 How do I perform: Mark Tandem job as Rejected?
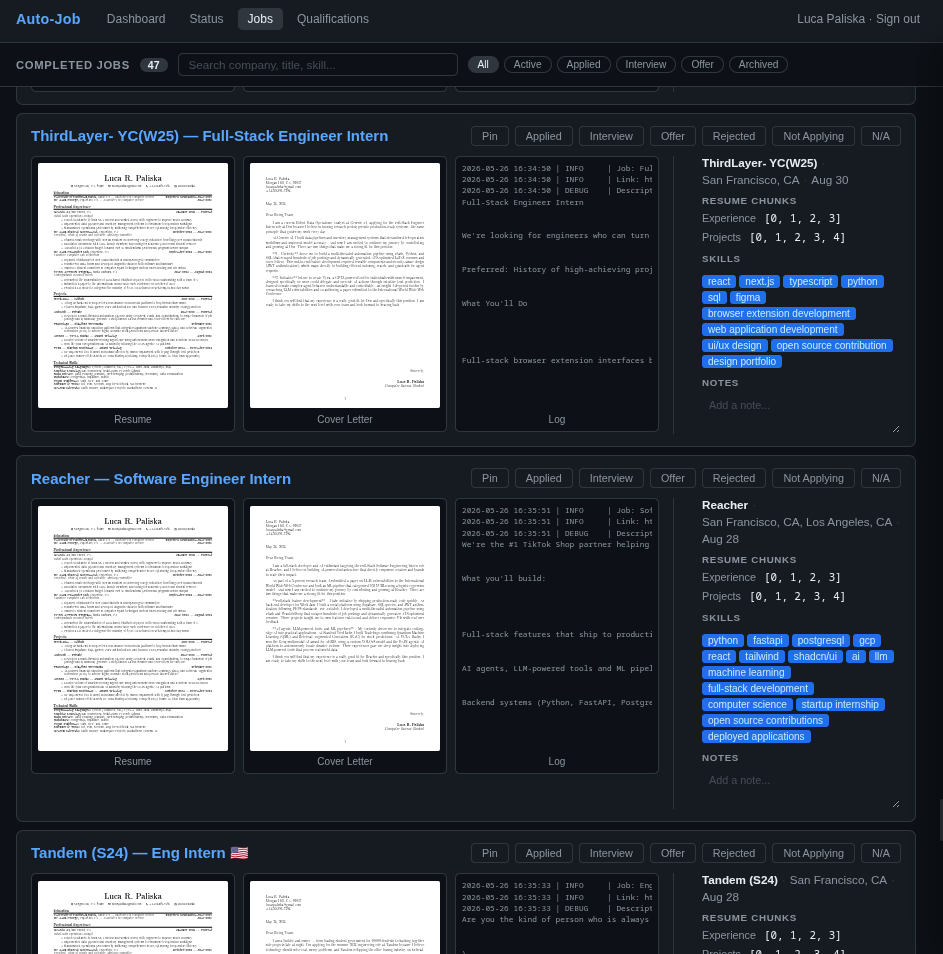pyautogui.click(x=734, y=853)
